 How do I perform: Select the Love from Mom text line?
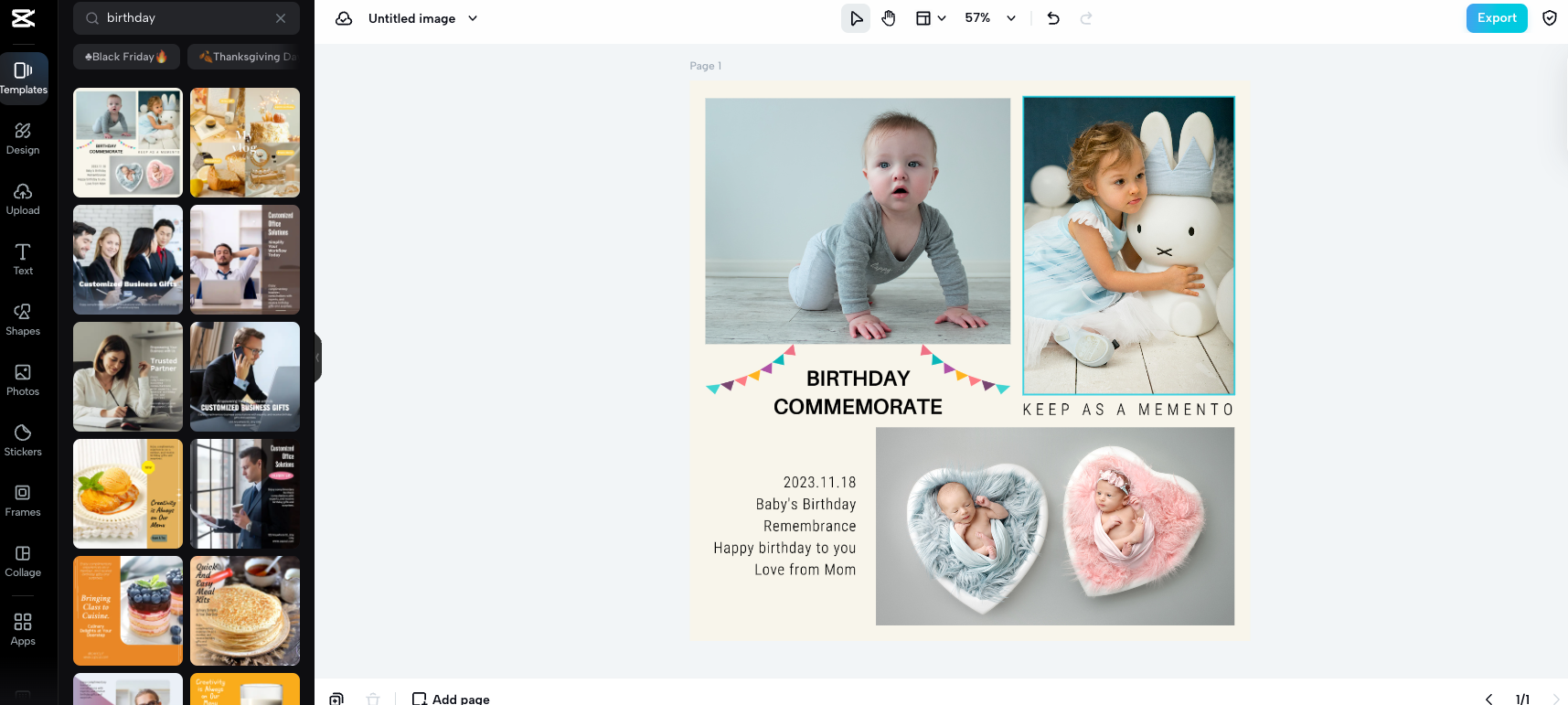click(x=805, y=570)
